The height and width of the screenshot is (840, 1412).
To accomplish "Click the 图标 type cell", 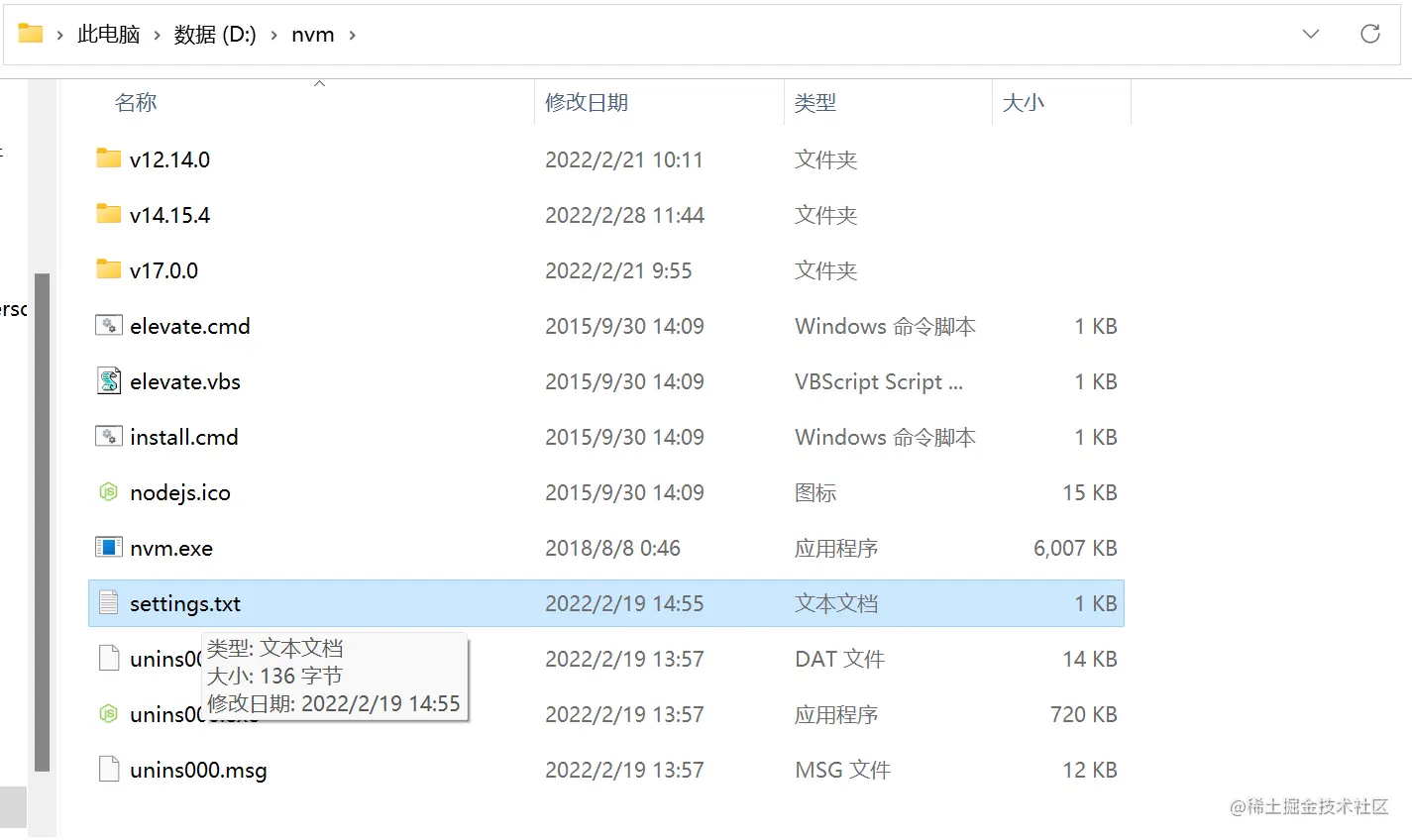I will click(815, 492).
